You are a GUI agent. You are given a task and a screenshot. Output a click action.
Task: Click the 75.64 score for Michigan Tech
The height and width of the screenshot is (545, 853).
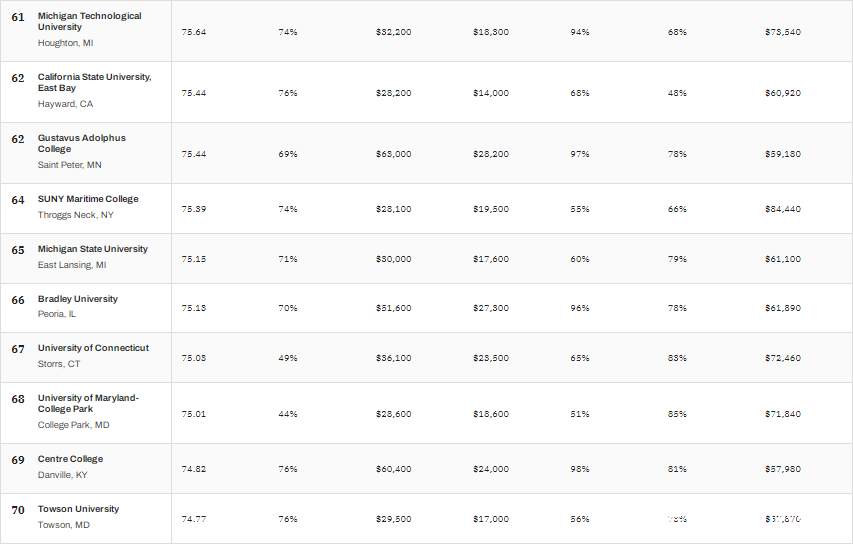click(194, 32)
